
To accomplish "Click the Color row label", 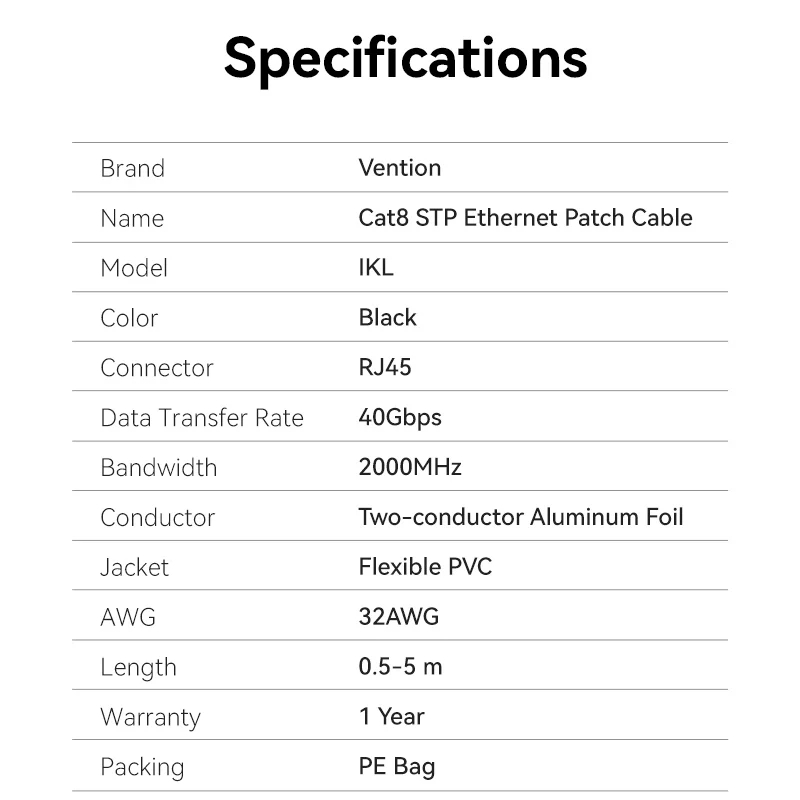I will [129, 318].
